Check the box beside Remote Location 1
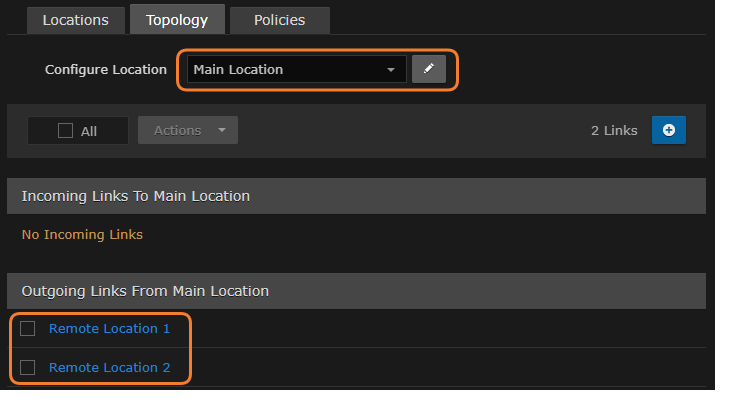 coord(28,328)
